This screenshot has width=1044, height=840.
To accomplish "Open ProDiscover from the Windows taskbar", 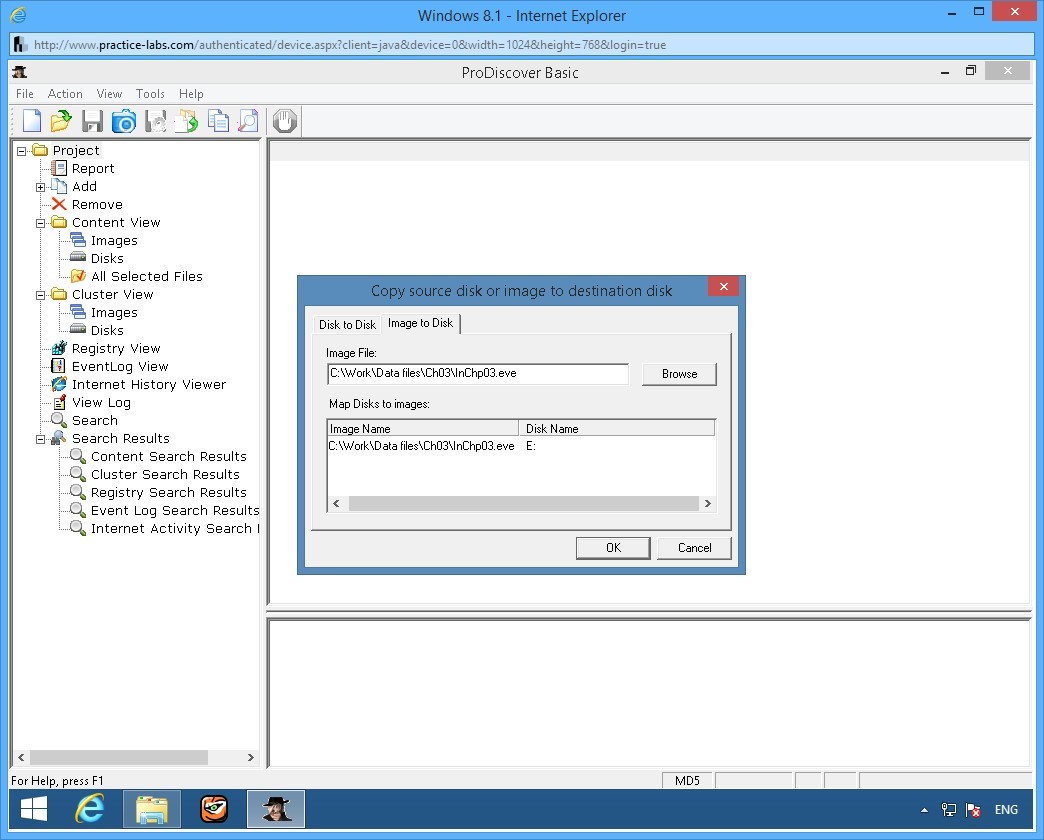I will (x=275, y=809).
